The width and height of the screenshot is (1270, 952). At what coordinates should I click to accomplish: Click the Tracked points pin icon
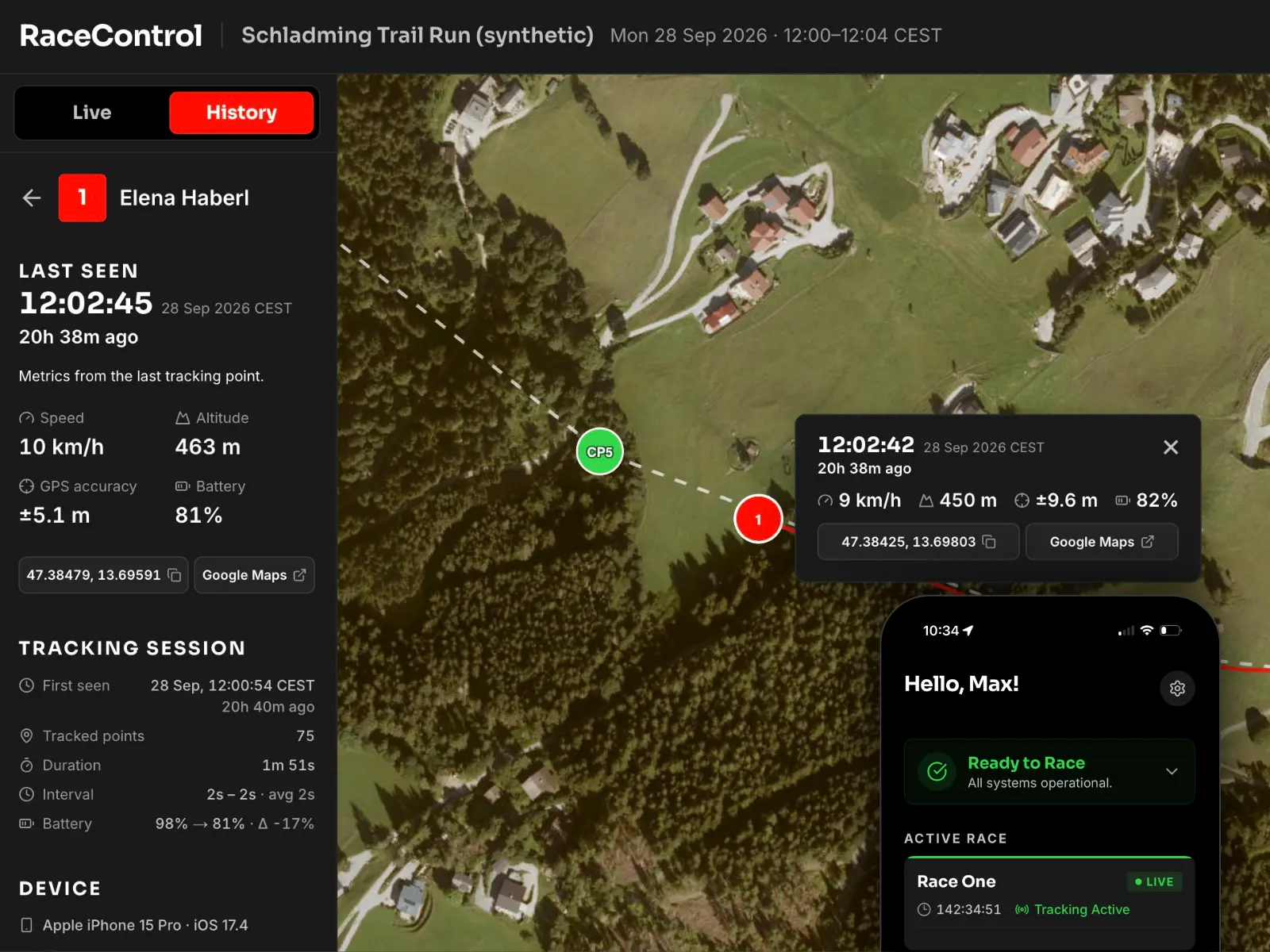[26, 736]
